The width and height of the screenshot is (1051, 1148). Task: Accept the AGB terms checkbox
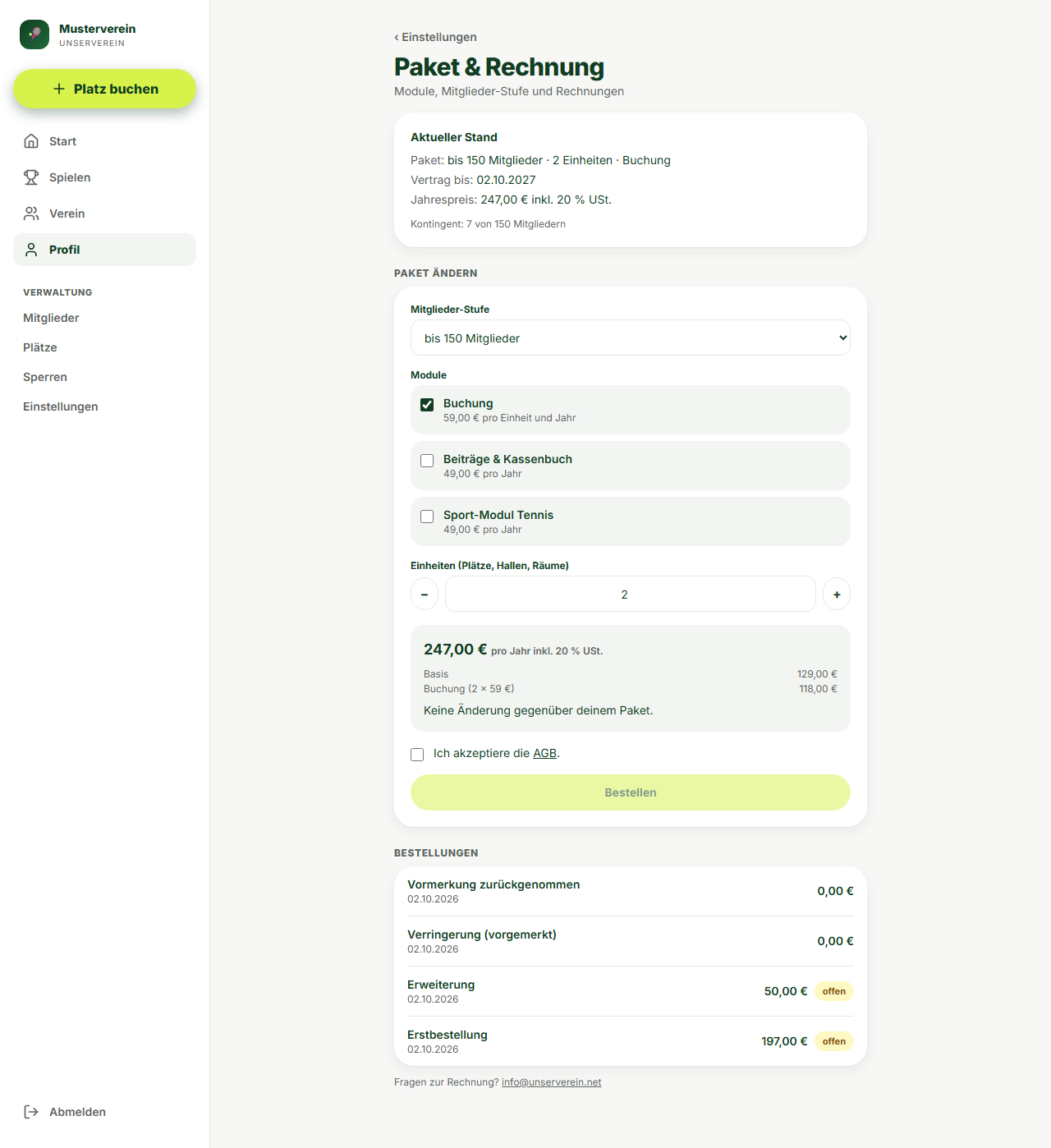[417, 754]
